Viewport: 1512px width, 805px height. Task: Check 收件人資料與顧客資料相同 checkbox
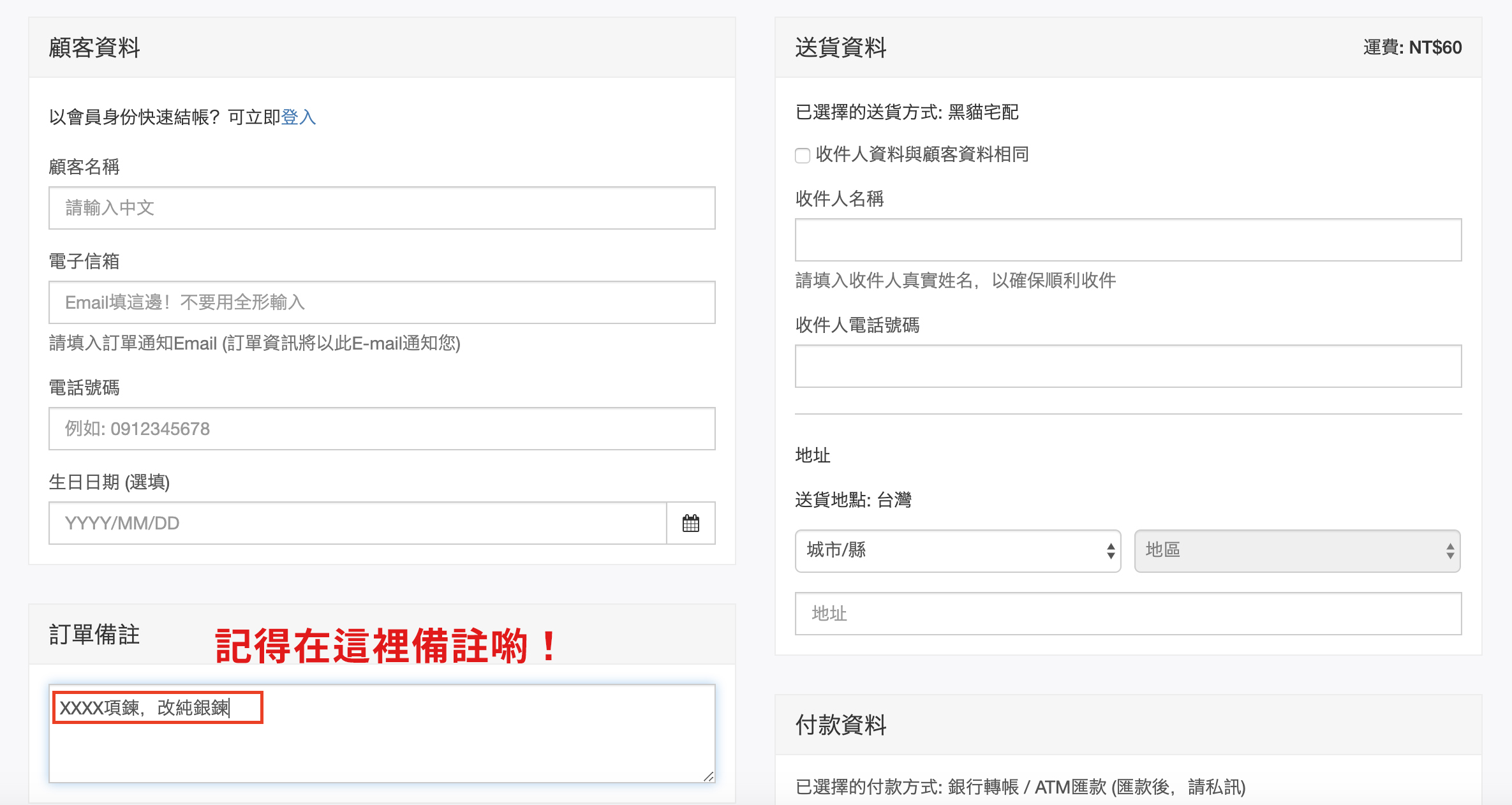click(803, 155)
